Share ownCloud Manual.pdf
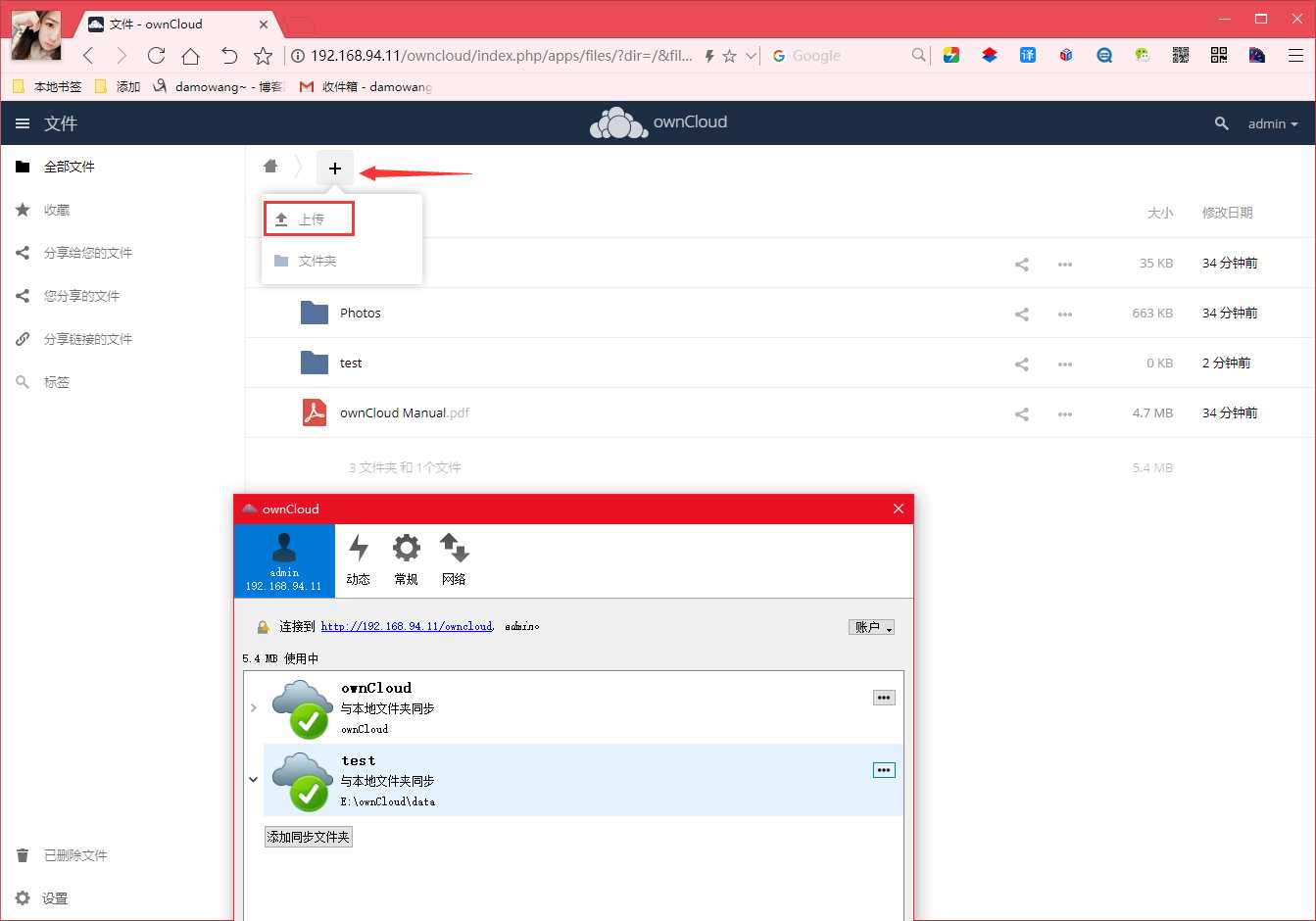 (x=1022, y=413)
